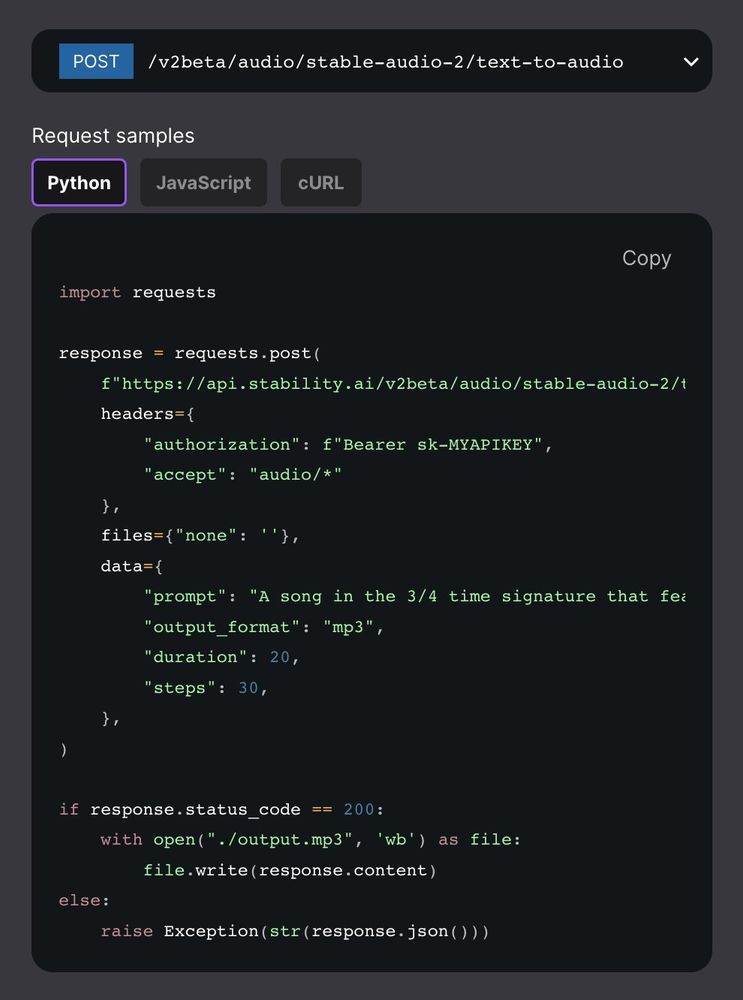Click the 'response = requests.post(' line
The height and width of the screenshot is (1000, 743).
pos(189,353)
